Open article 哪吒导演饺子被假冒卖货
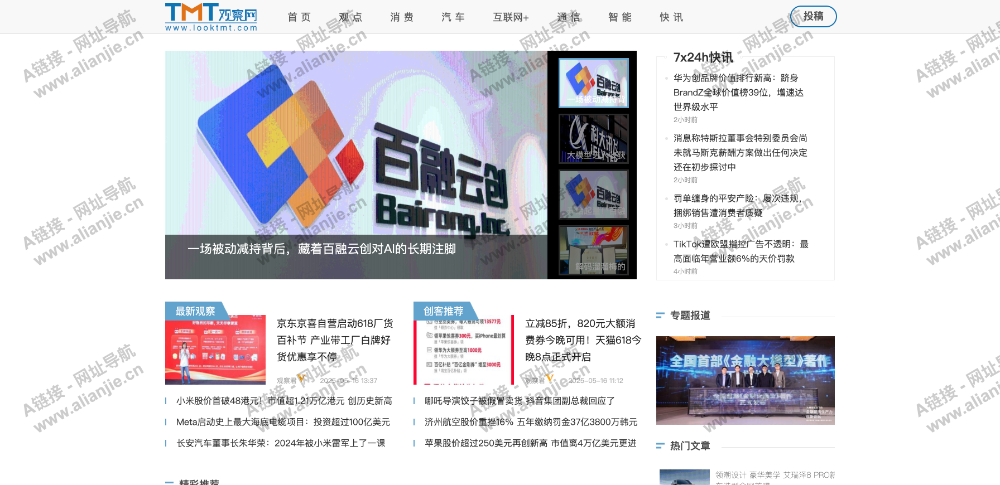 (520, 401)
